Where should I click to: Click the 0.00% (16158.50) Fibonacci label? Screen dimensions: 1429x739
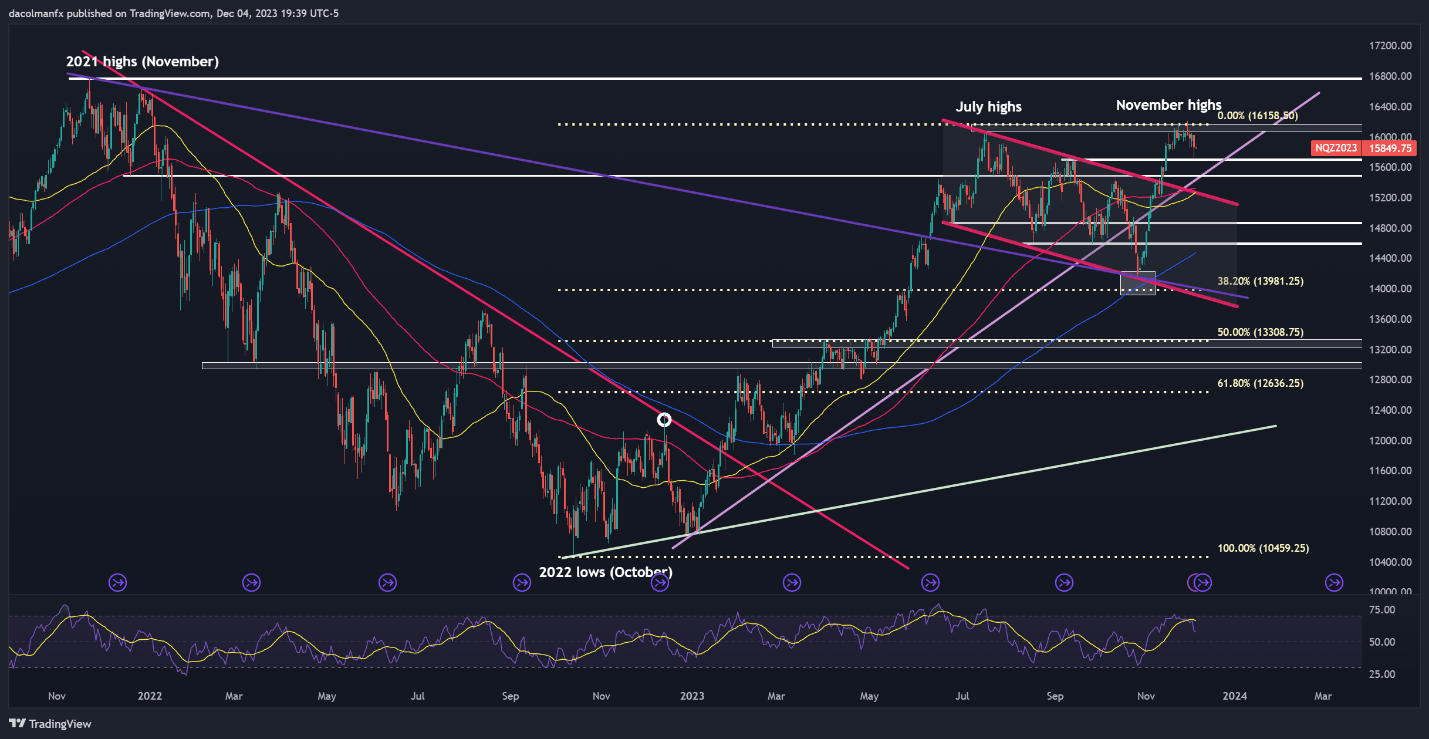pyautogui.click(x=1257, y=116)
